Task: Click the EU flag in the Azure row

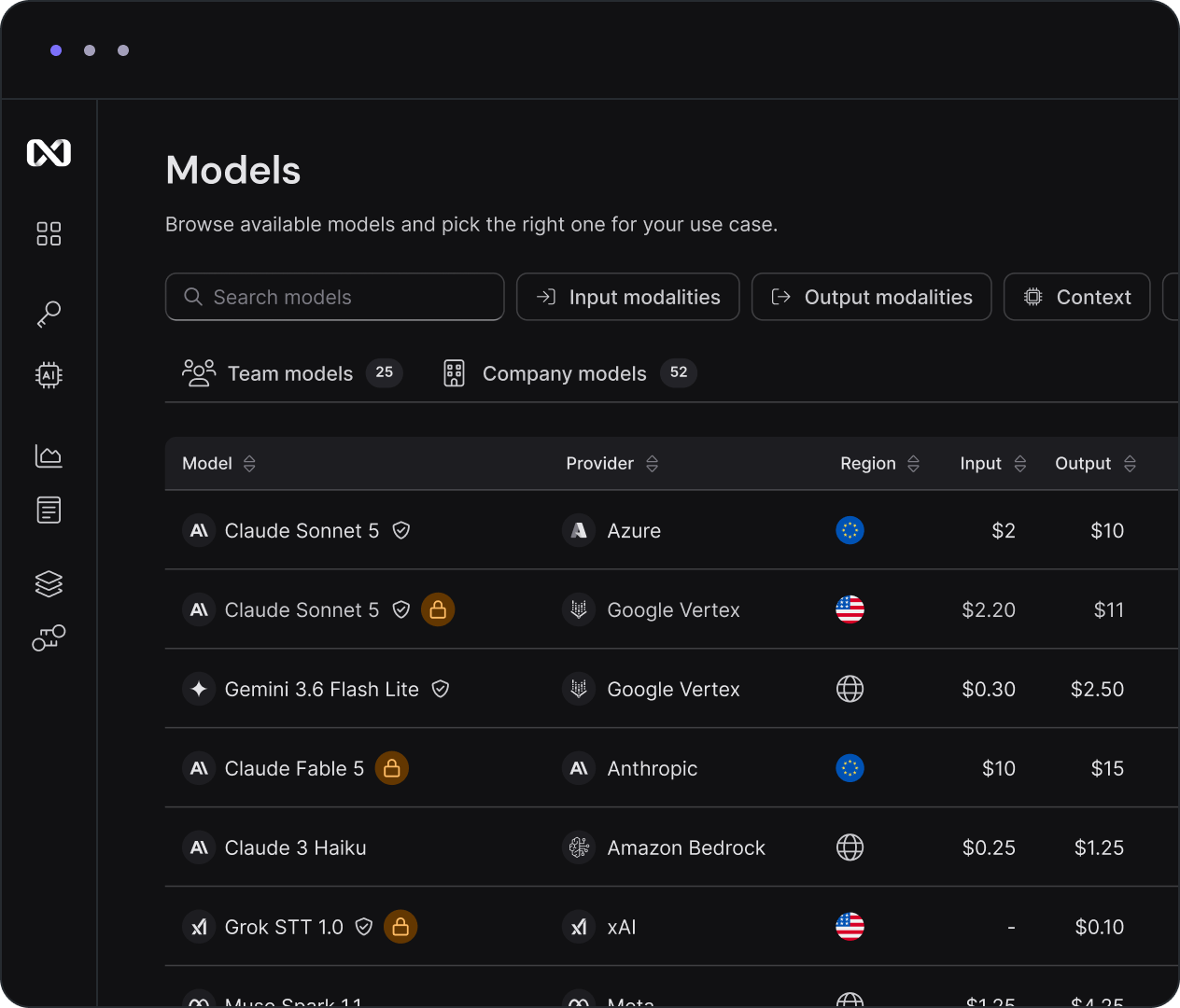Action: 850,530
